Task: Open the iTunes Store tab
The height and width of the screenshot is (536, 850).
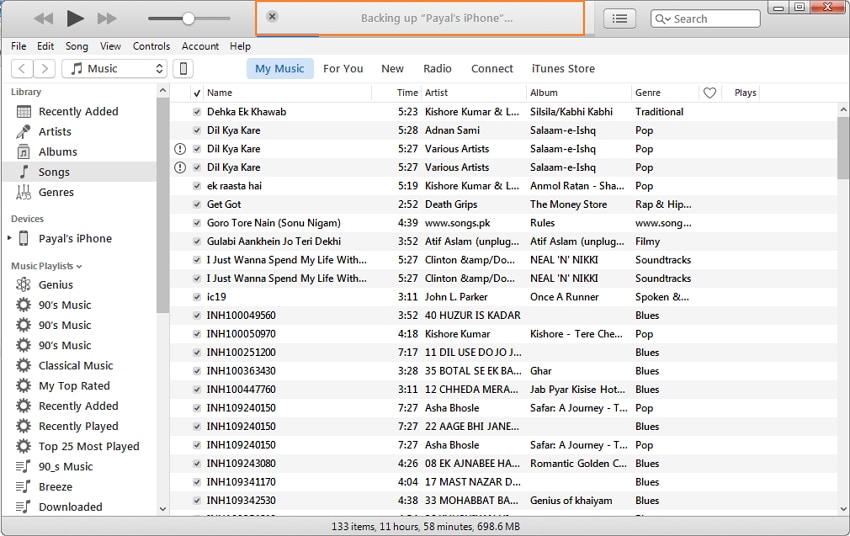Action: pos(563,68)
